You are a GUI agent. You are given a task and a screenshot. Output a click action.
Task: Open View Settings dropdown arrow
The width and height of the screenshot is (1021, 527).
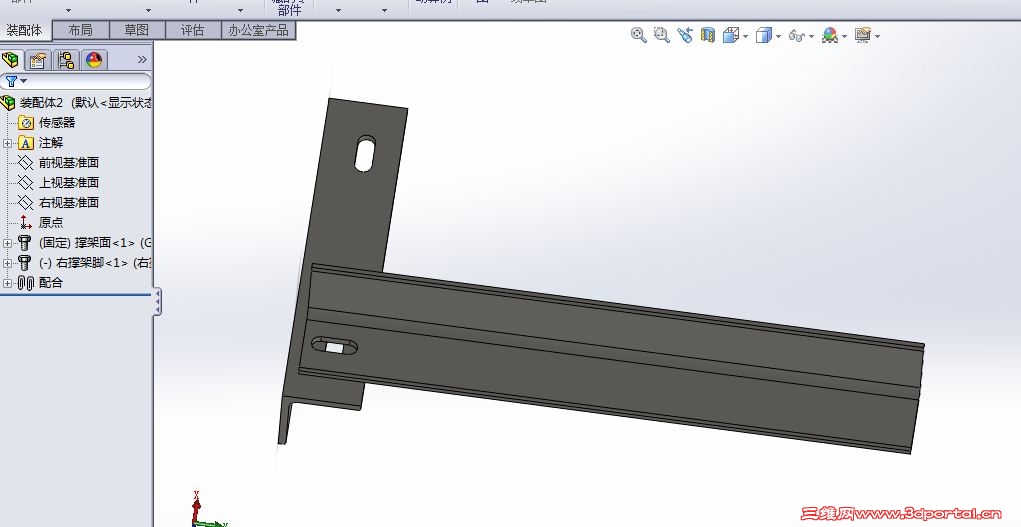[878, 36]
